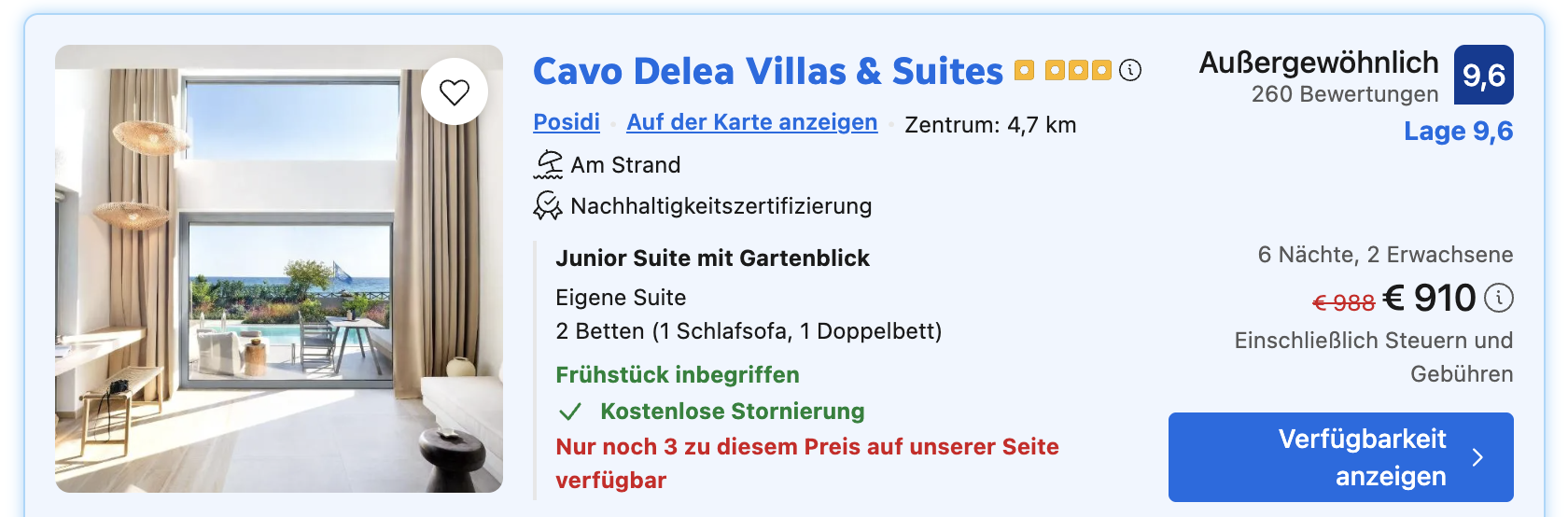The width and height of the screenshot is (1568, 517).
Task: Open the 260 Bewertungen reviews text
Action: [1345, 94]
